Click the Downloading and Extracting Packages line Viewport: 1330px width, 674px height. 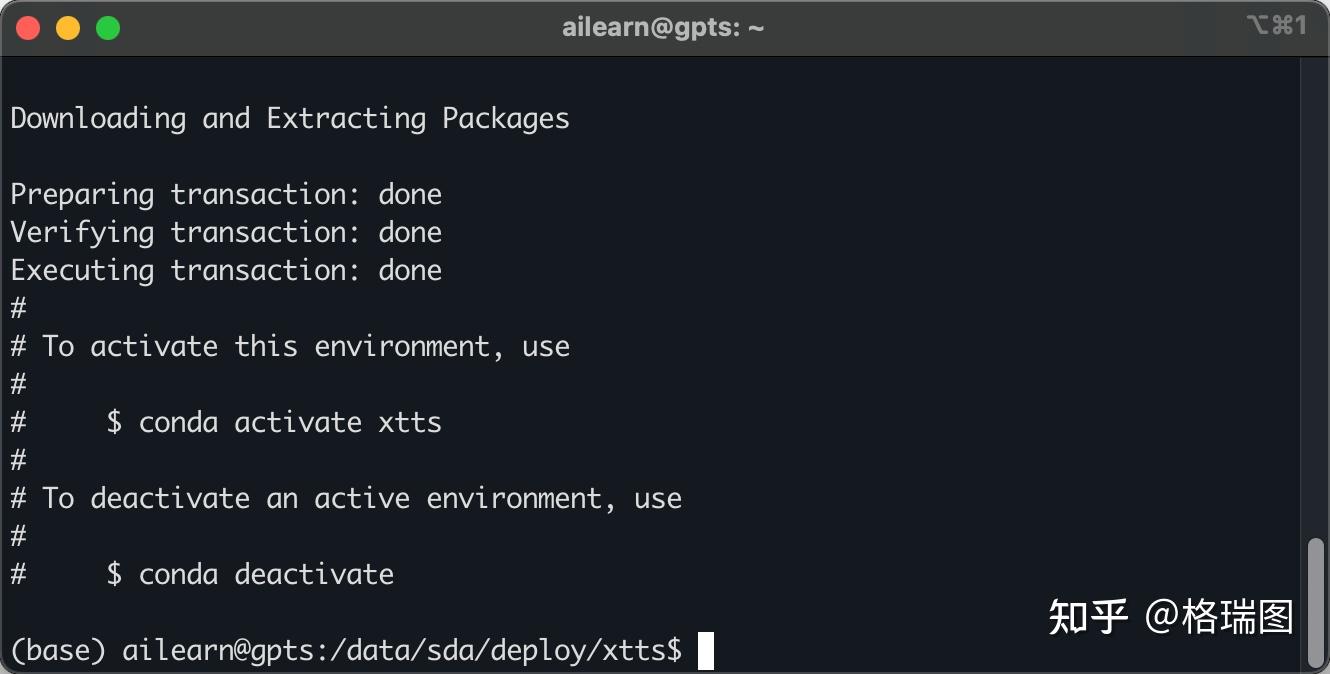(x=290, y=118)
